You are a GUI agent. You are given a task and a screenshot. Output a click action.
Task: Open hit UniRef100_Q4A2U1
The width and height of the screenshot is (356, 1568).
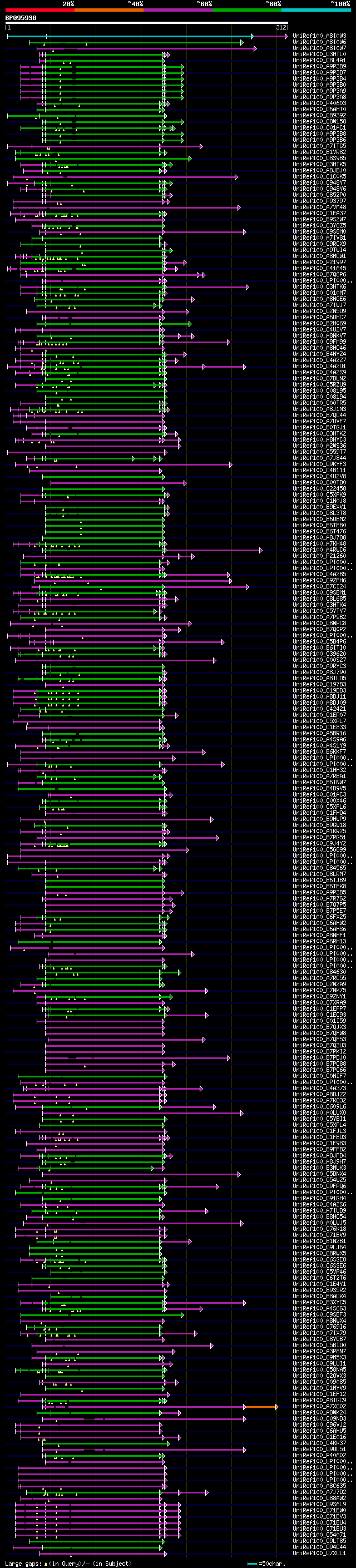(x=319, y=367)
